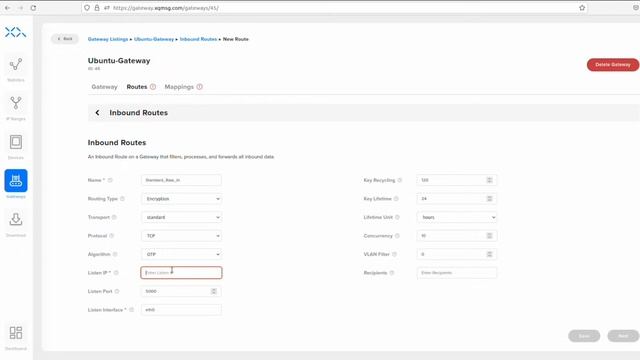The width and height of the screenshot is (640, 360).
Task: Click the info icon next to Routing Type
Action: (x=122, y=199)
